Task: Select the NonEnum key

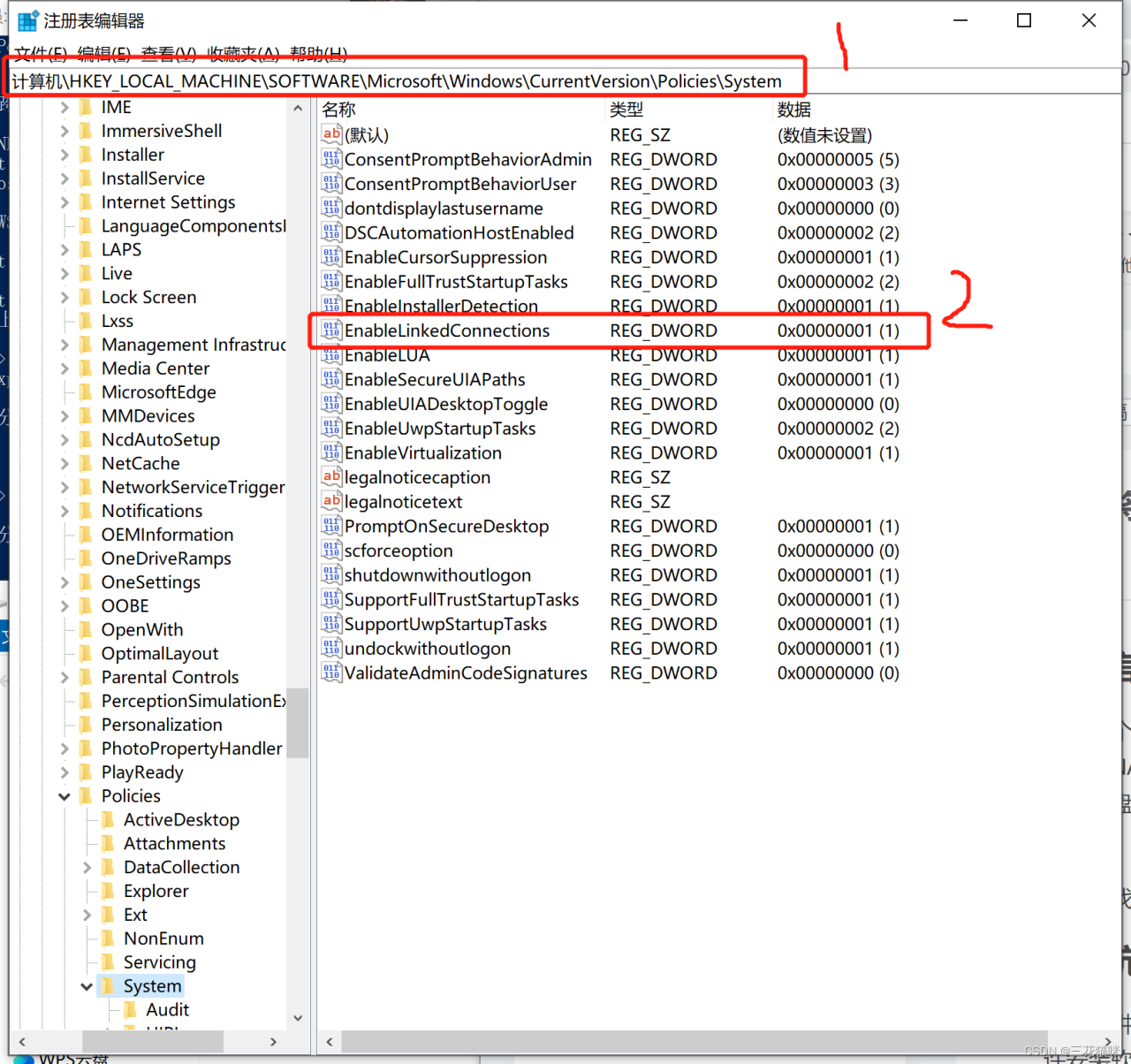Action: [163, 939]
